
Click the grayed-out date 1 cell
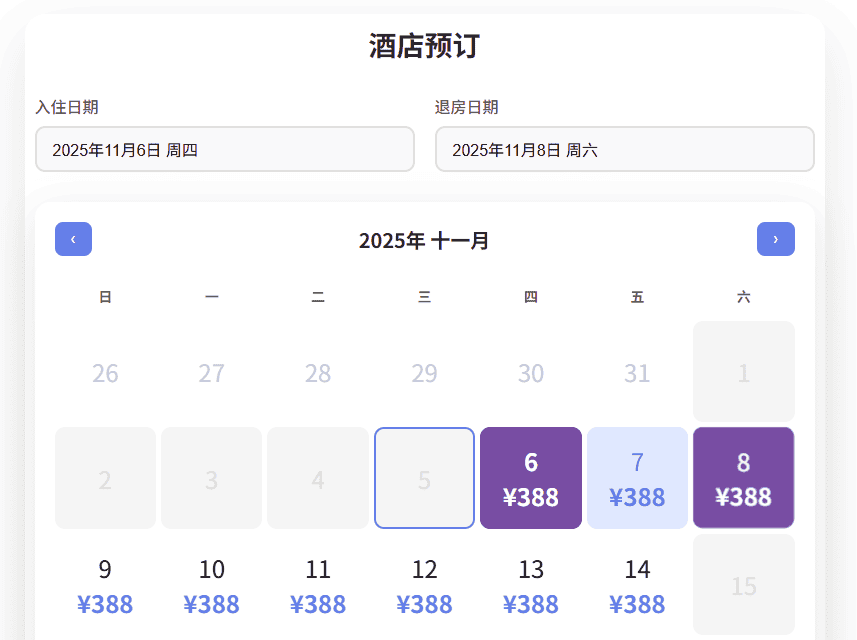point(743,371)
